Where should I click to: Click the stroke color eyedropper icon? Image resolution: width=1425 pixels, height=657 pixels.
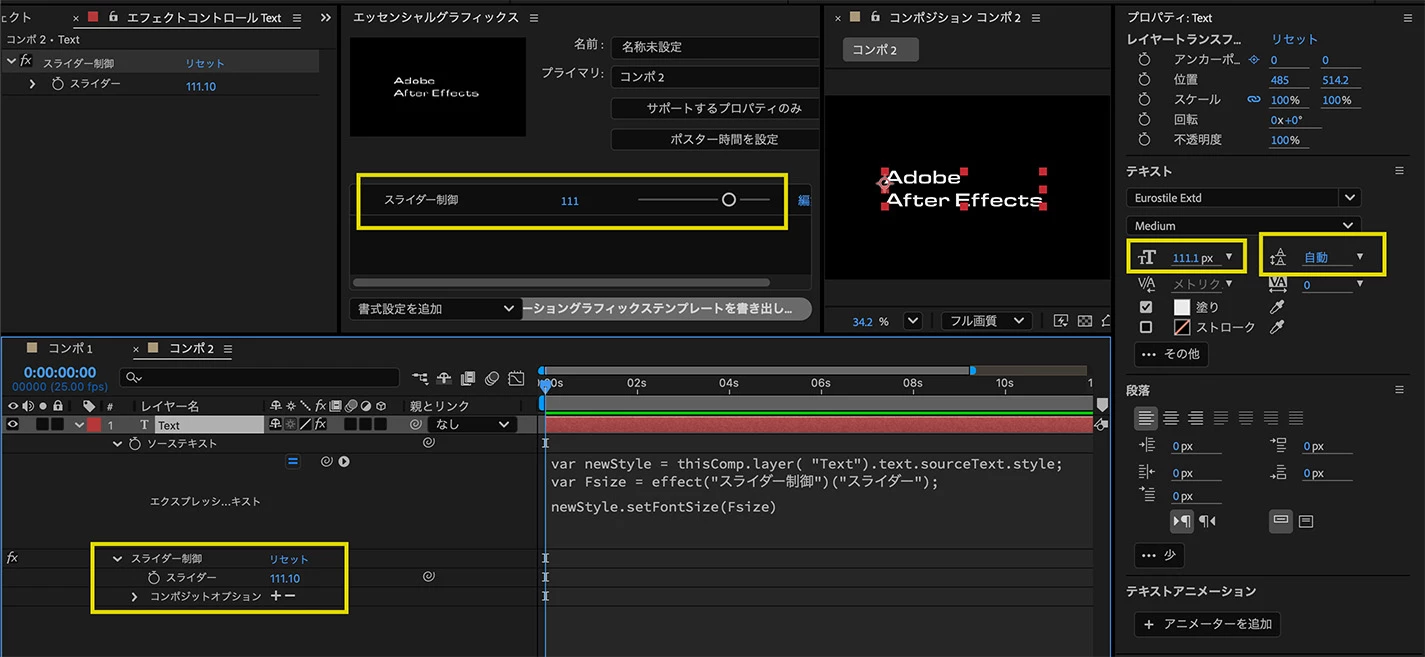click(x=1277, y=327)
